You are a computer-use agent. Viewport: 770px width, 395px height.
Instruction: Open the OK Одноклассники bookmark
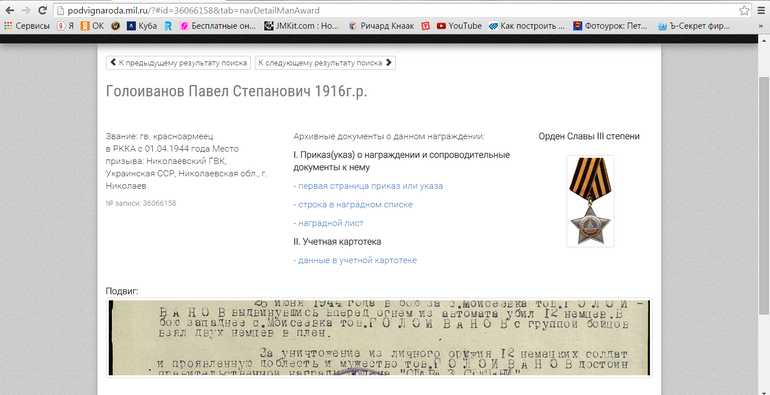pyautogui.click(x=92, y=26)
